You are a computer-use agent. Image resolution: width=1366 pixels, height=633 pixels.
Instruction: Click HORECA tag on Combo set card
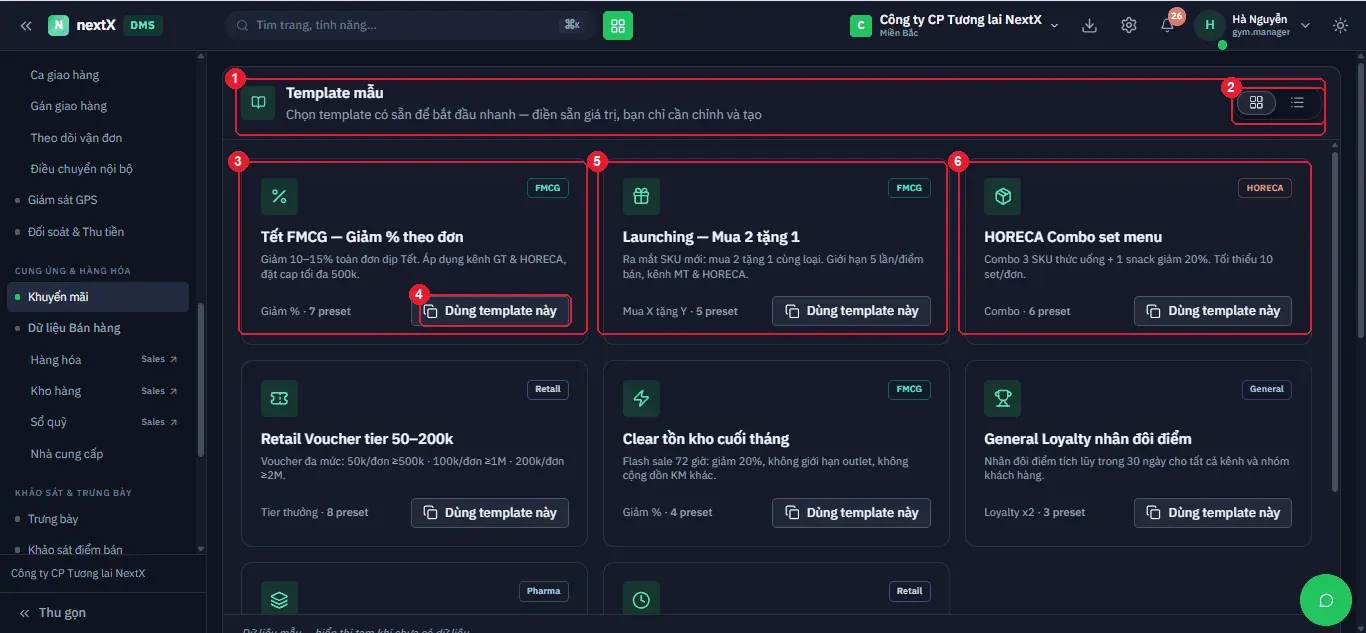(1265, 188)
